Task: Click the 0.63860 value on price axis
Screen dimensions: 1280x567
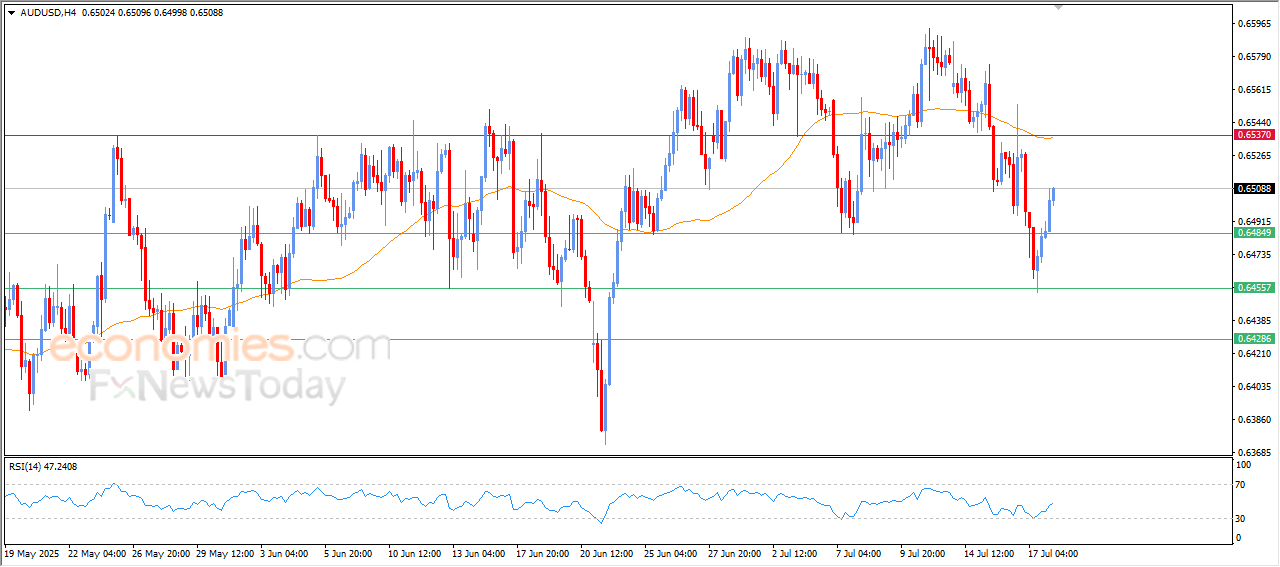Action: coord(1254,419)
